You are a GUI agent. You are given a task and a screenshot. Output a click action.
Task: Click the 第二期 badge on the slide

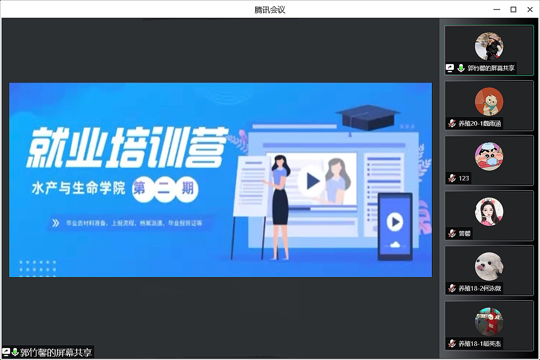165,189
